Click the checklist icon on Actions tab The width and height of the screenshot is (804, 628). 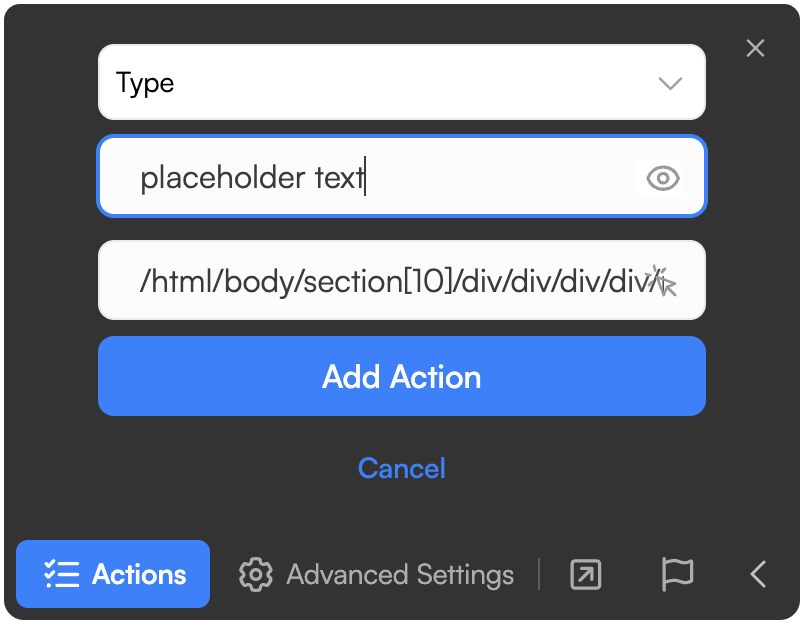click(x=62, y=574)
